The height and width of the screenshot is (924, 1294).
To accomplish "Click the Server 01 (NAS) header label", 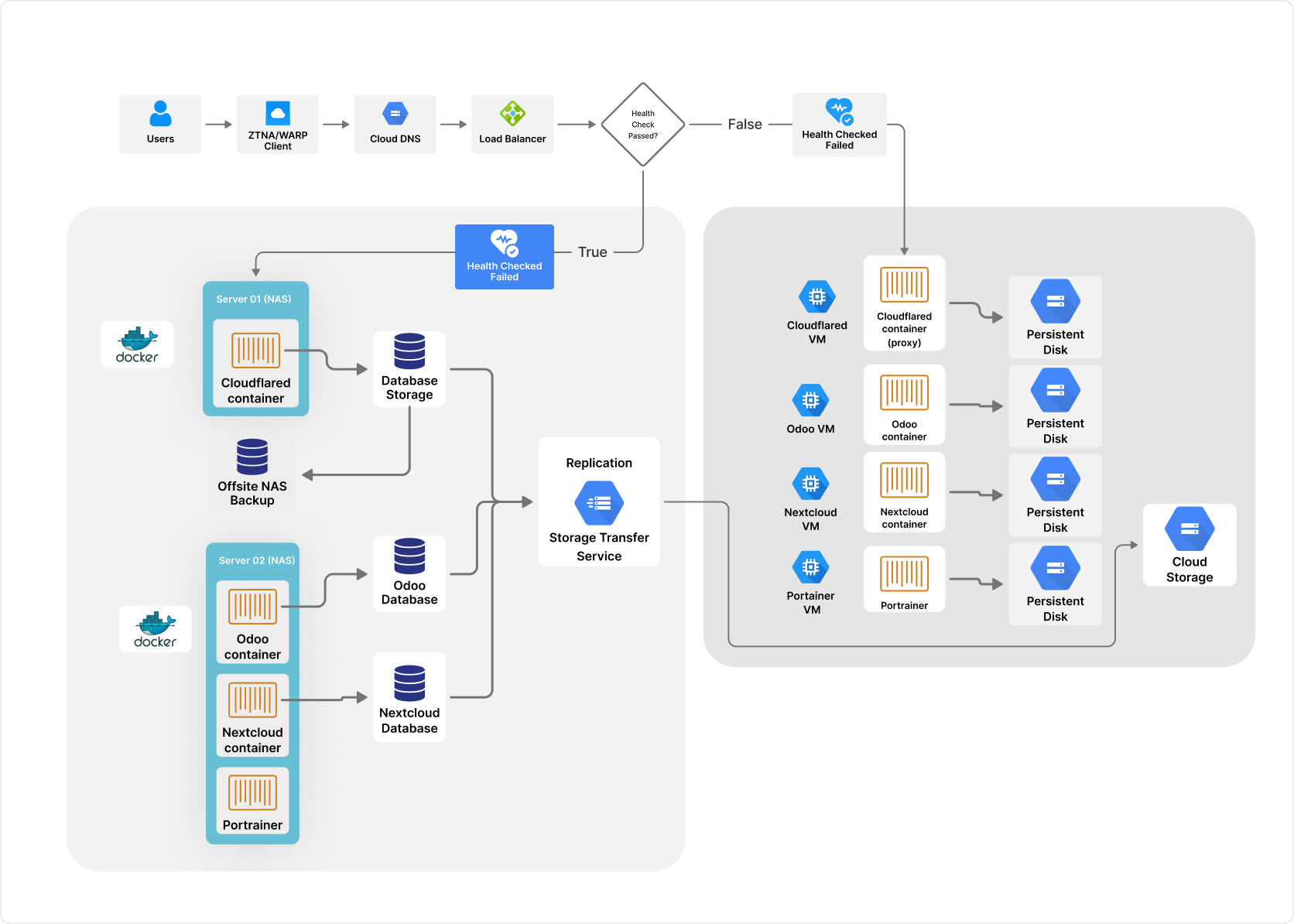I will 254,299.
